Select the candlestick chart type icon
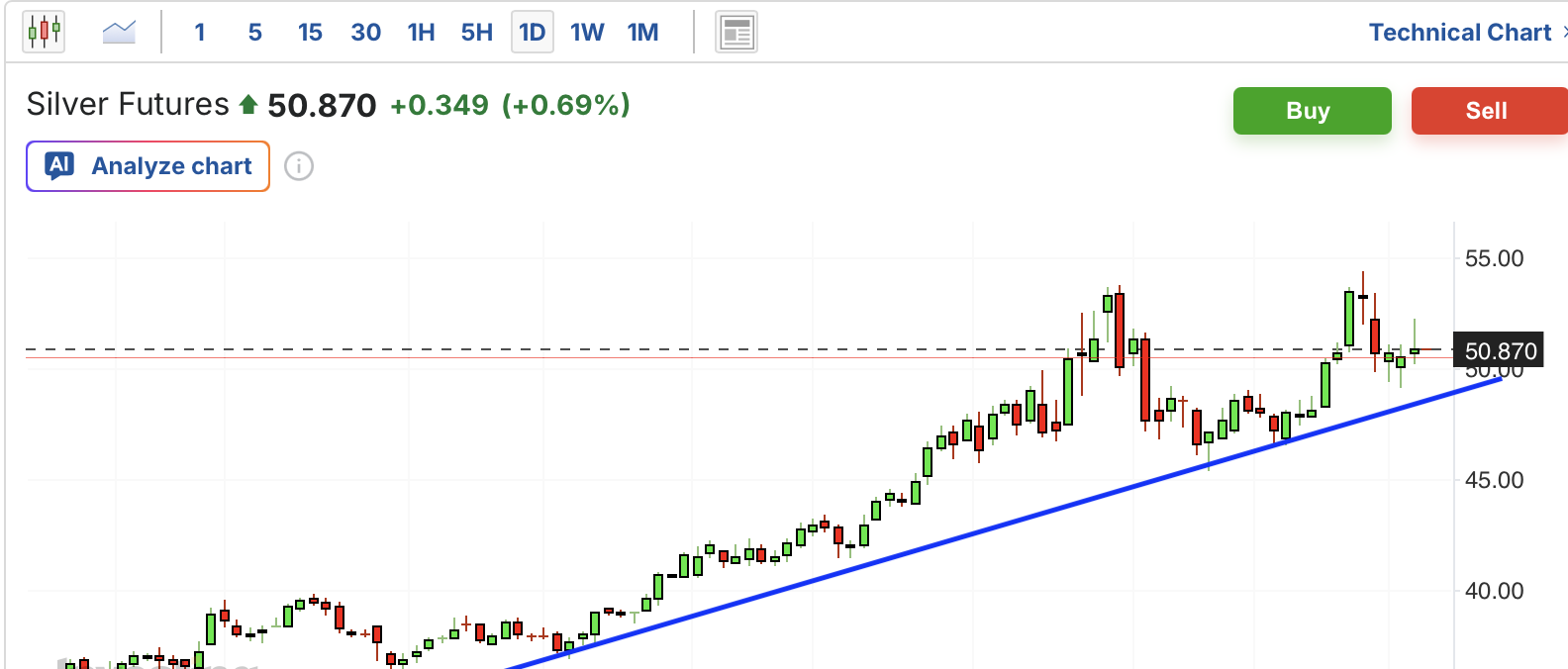1568x669 pixels. (x=44, y=33)
